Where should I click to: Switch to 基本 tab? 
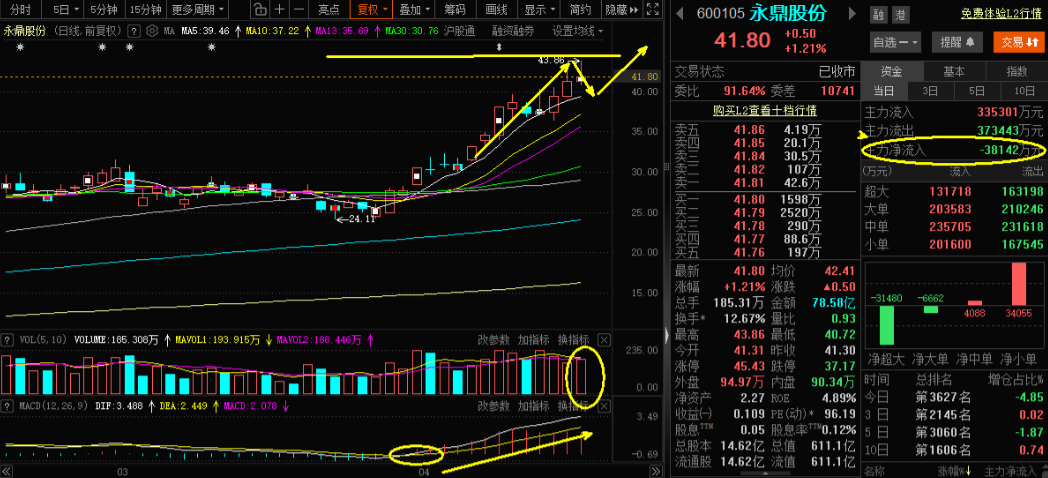954,72
